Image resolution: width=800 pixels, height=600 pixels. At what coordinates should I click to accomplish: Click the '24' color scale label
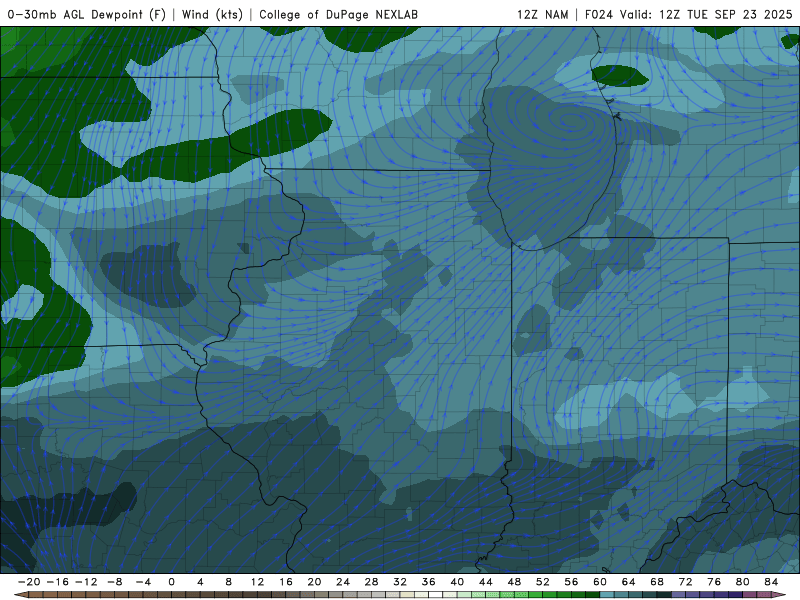pos(343,582)
